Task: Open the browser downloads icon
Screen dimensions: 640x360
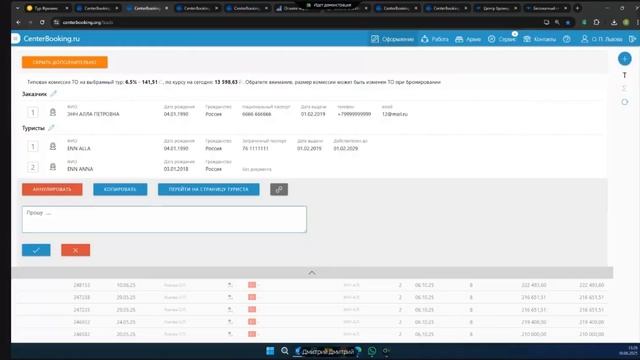Action: (614, 22)
